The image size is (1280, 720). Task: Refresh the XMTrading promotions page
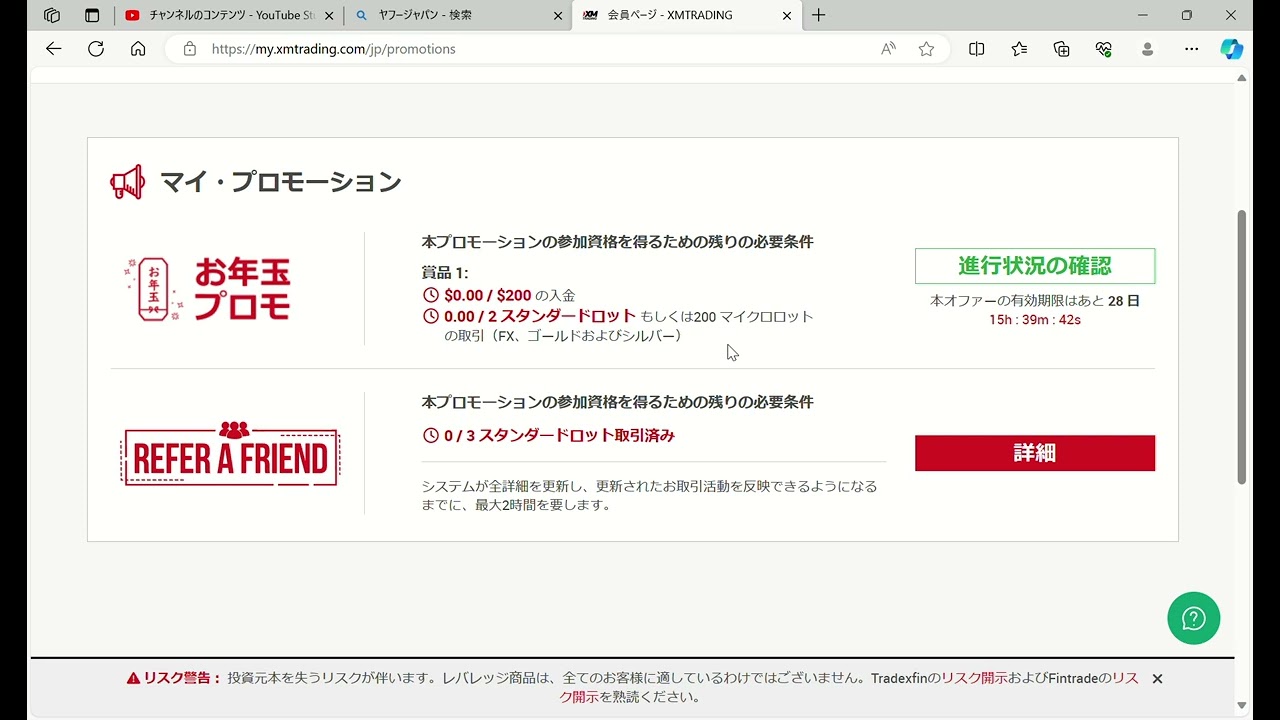pos(96,49)
